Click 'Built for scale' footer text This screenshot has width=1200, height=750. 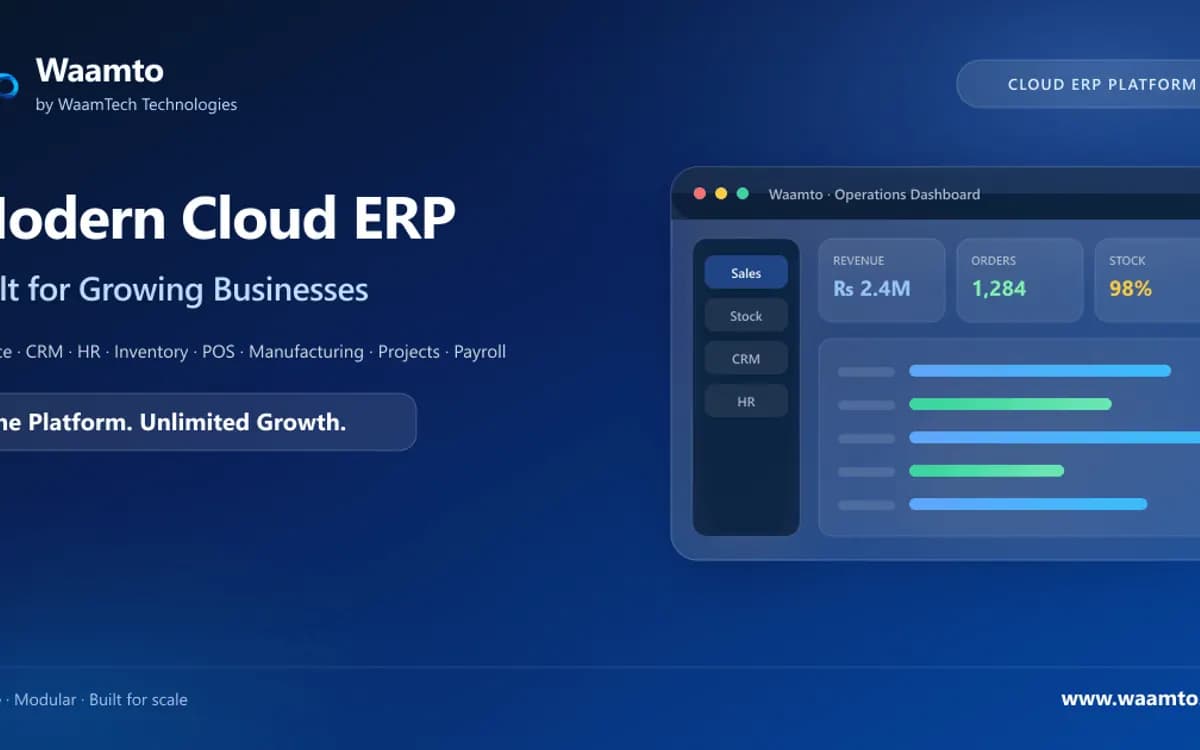click(138, 700)
